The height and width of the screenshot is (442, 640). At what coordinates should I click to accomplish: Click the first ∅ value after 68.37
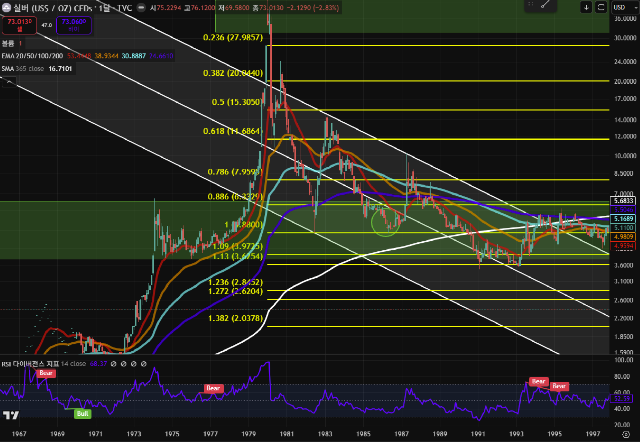pos(113,364)
